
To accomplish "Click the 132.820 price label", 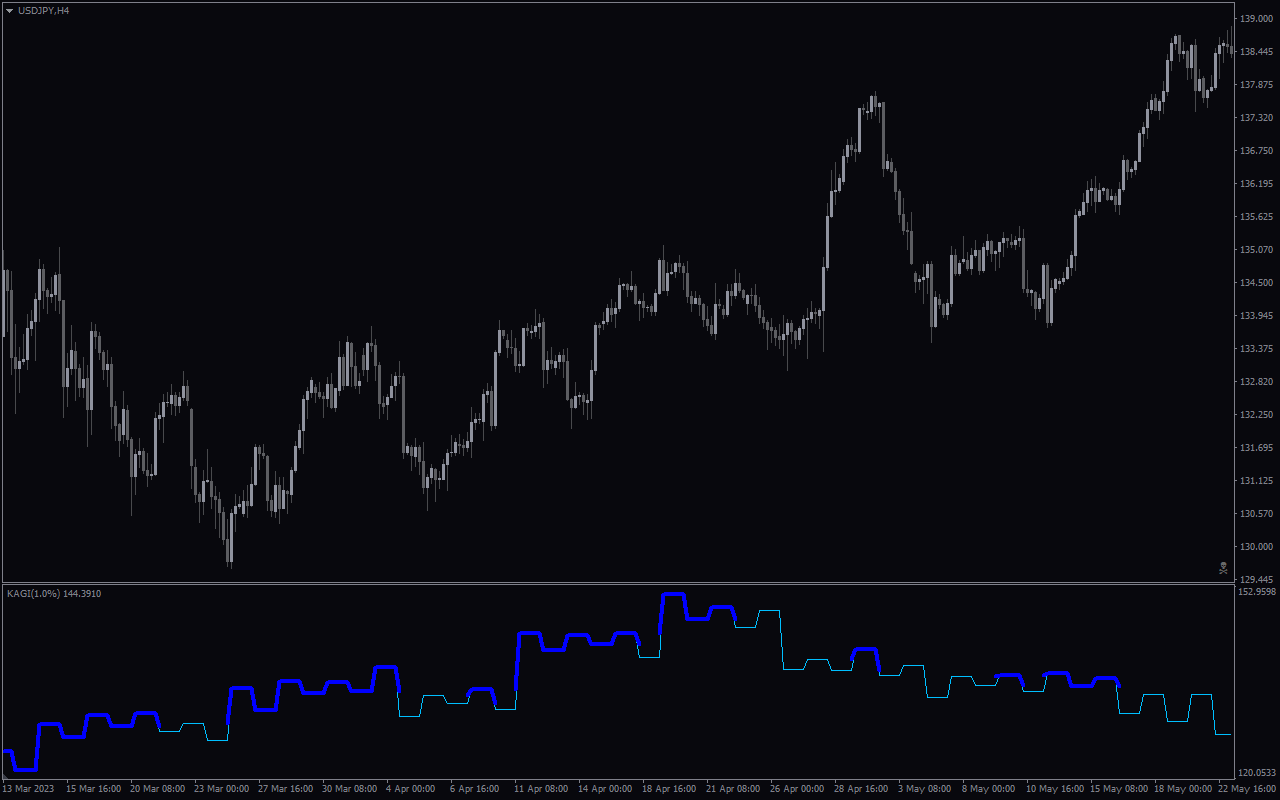I will (x=1257, y=382).
